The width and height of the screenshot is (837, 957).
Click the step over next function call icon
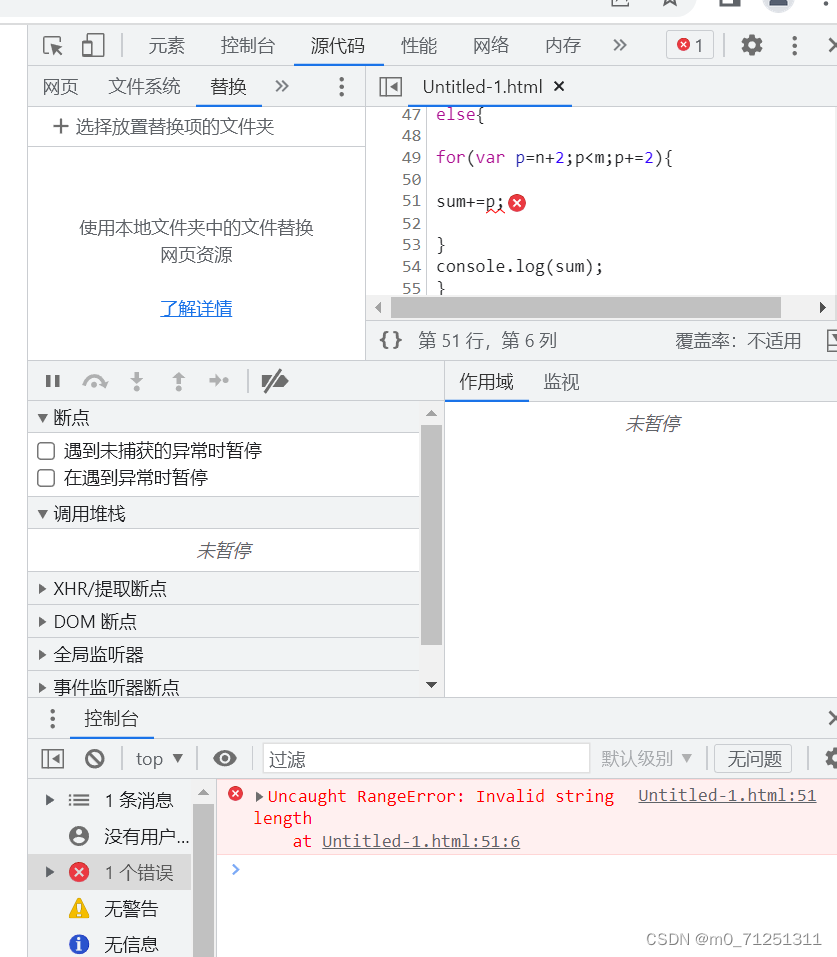95,381
